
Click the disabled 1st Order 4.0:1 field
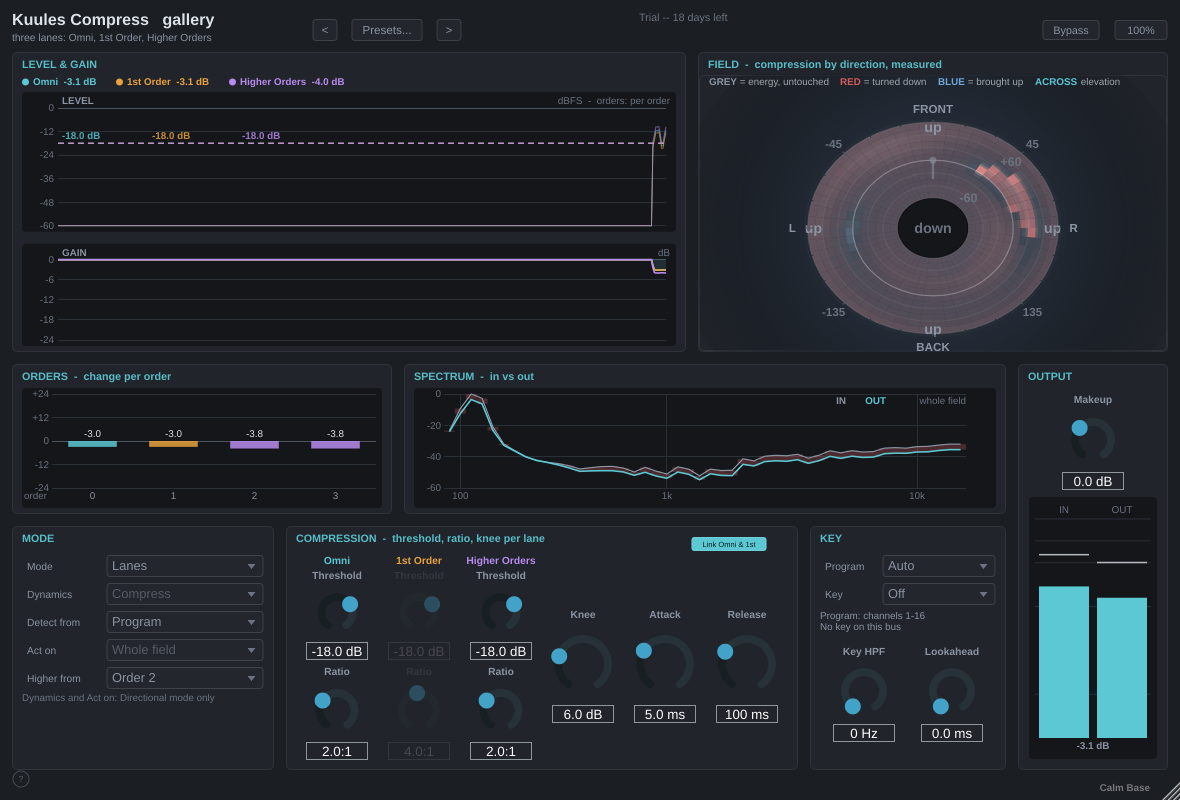[x=419, y=751]
